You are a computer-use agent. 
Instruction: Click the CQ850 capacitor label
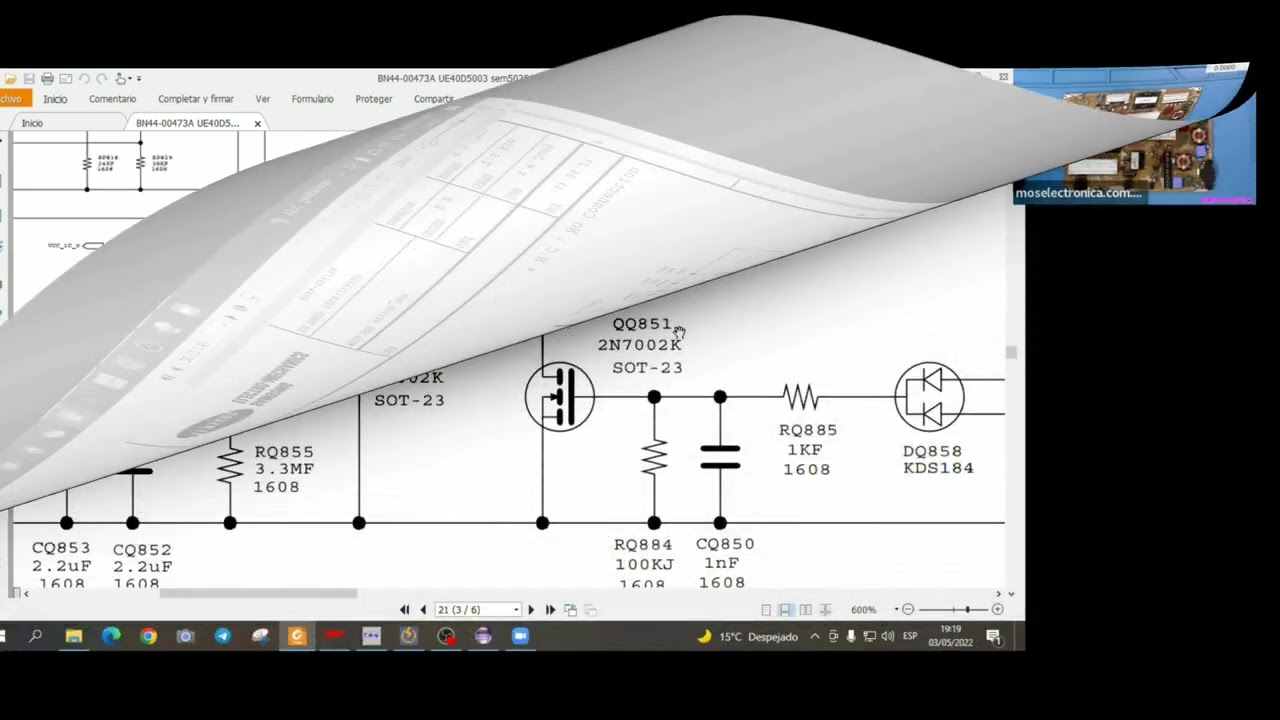point(725,544)
